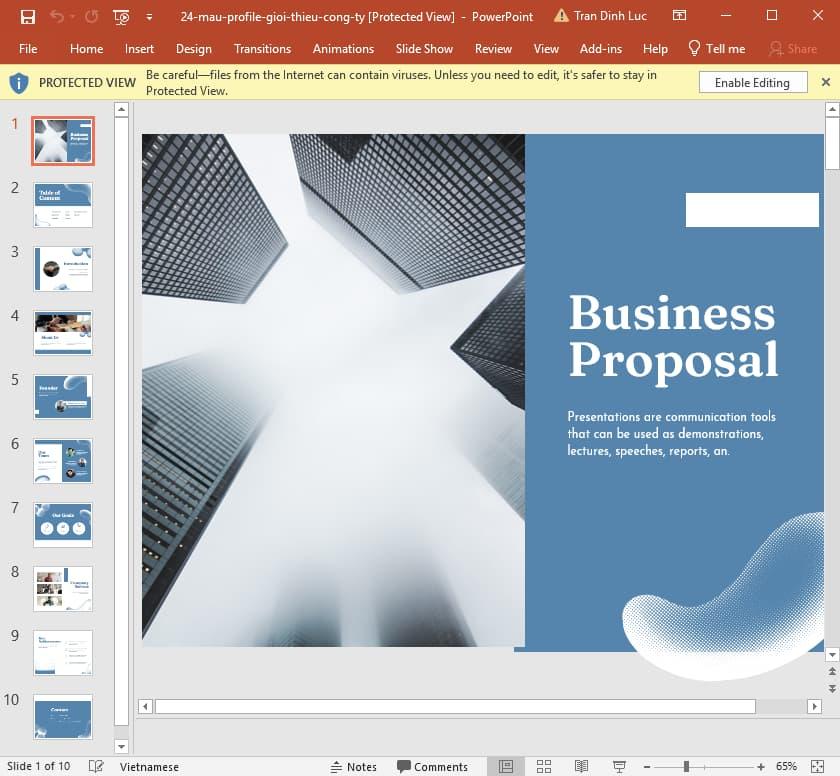The image size is (840, 776).
Task: Toggle the Notes pane
Action: tap(354, 766)
